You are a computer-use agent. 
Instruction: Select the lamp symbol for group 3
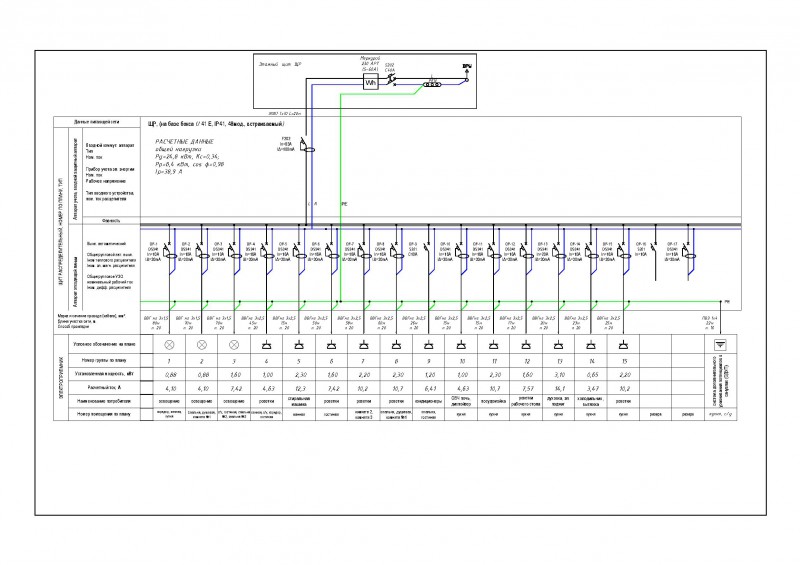pyautogui.click(x=234, y=345)
